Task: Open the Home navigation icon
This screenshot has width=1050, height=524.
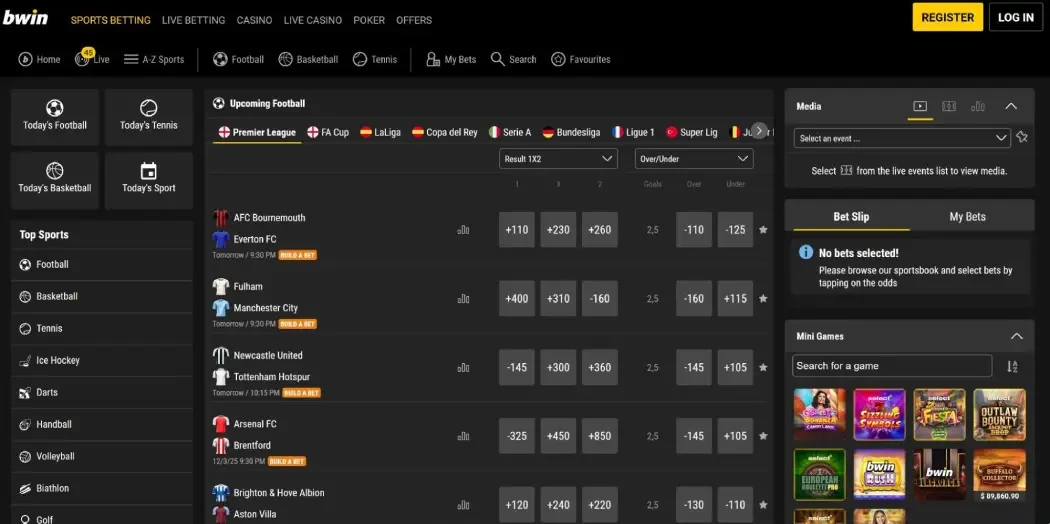Action: tap(26, 60)
